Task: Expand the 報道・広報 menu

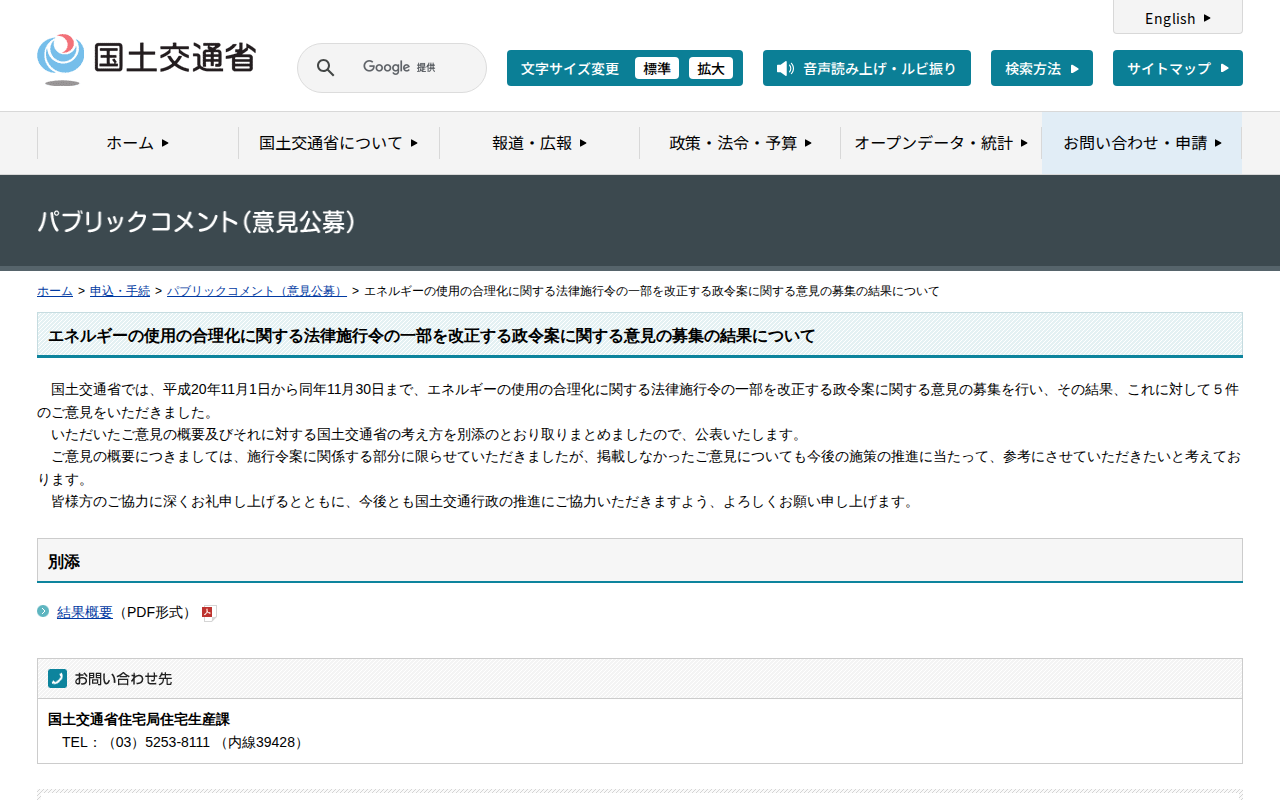Action: (539, 143)
